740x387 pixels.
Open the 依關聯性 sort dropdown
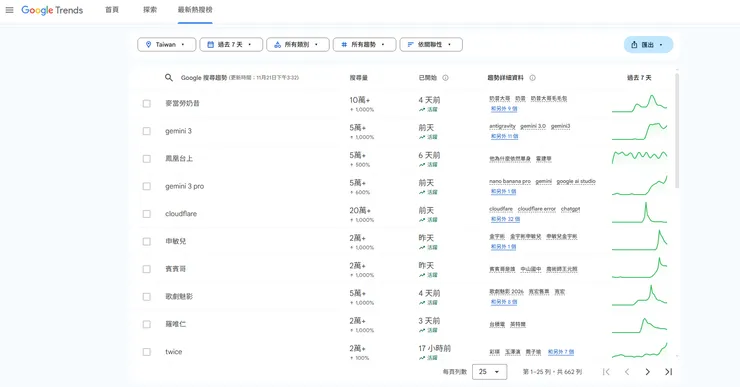(431, 44)
